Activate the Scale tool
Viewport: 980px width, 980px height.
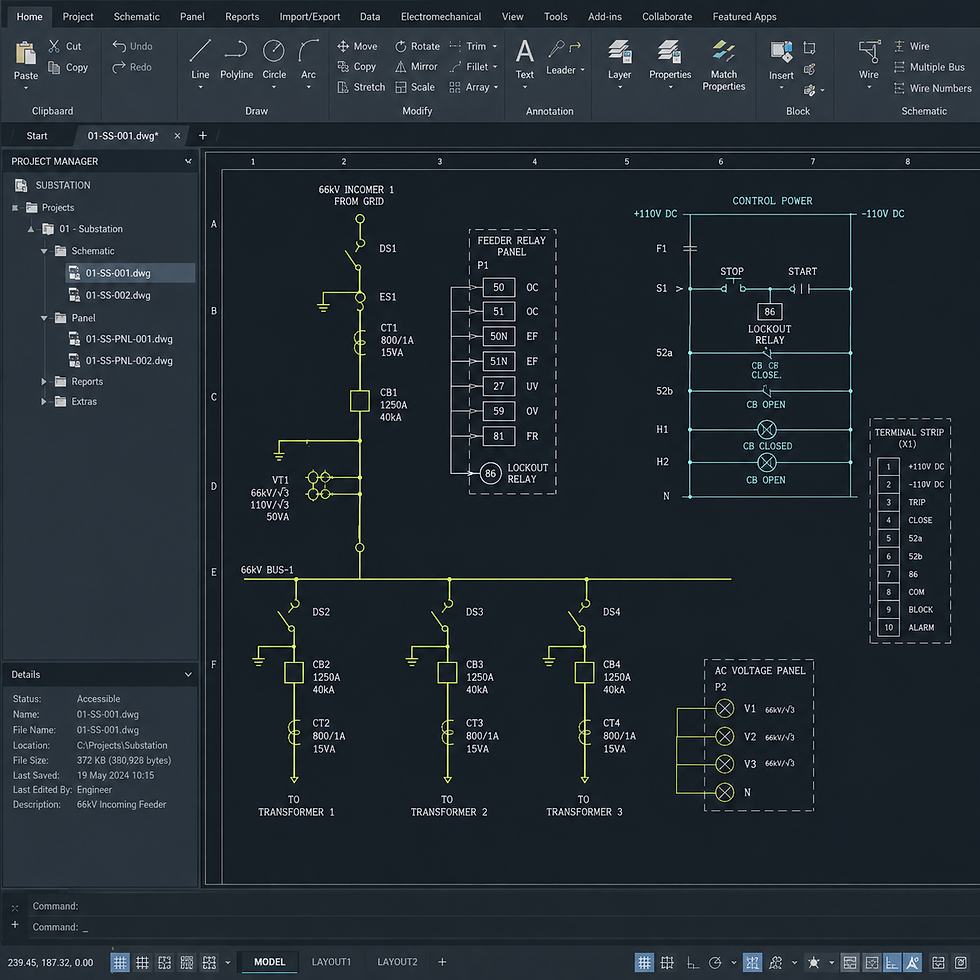(415, 87)
